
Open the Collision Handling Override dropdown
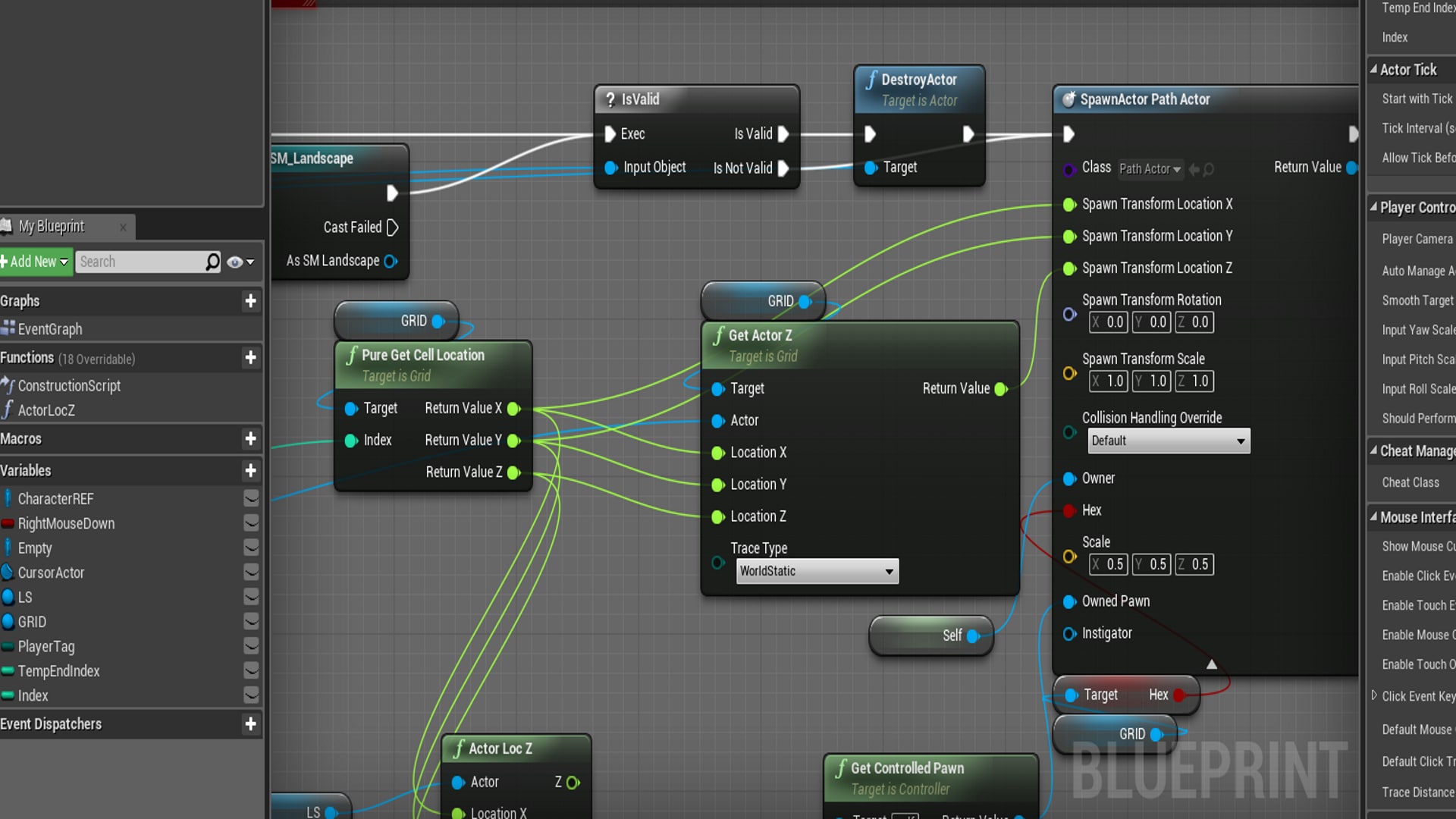click(1168, 441)
